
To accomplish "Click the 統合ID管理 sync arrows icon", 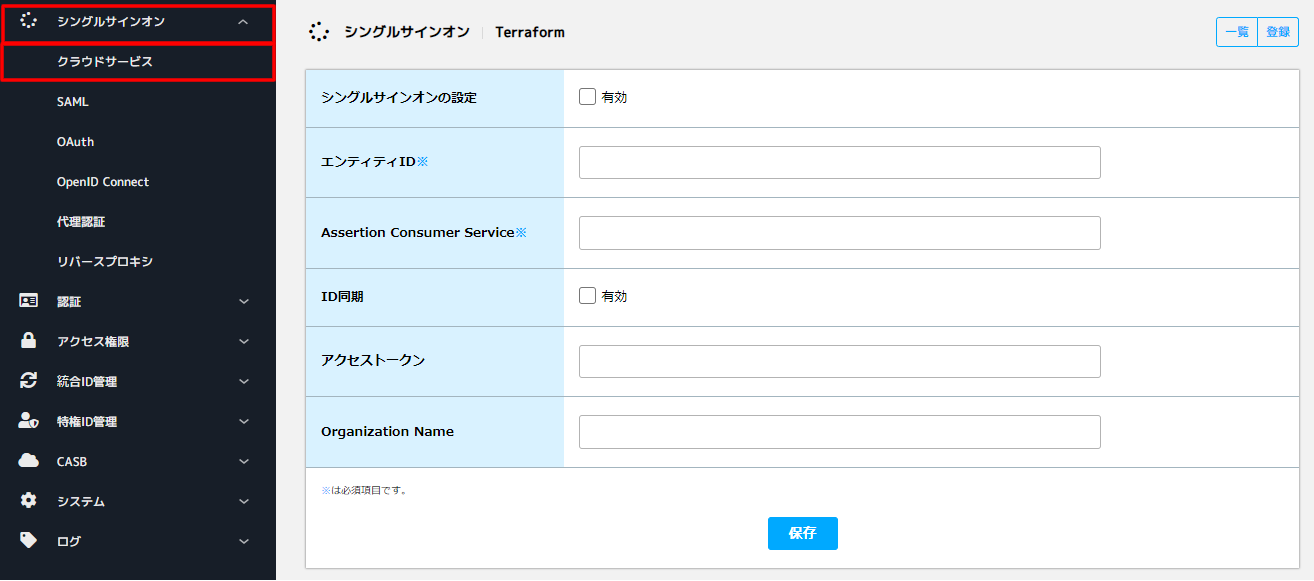I will point(29,381).
